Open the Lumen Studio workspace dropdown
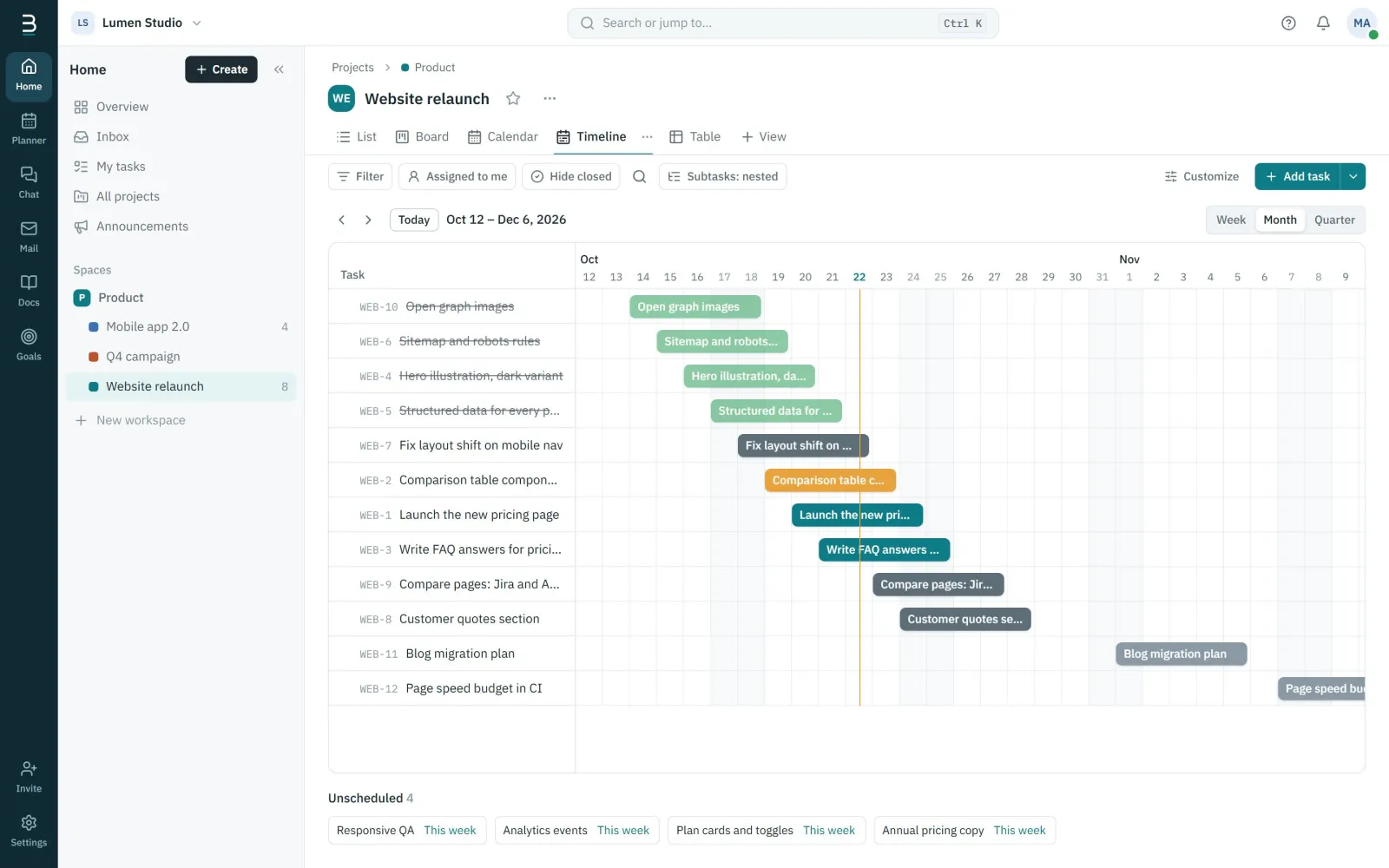1389x868 pixels. 137,23
